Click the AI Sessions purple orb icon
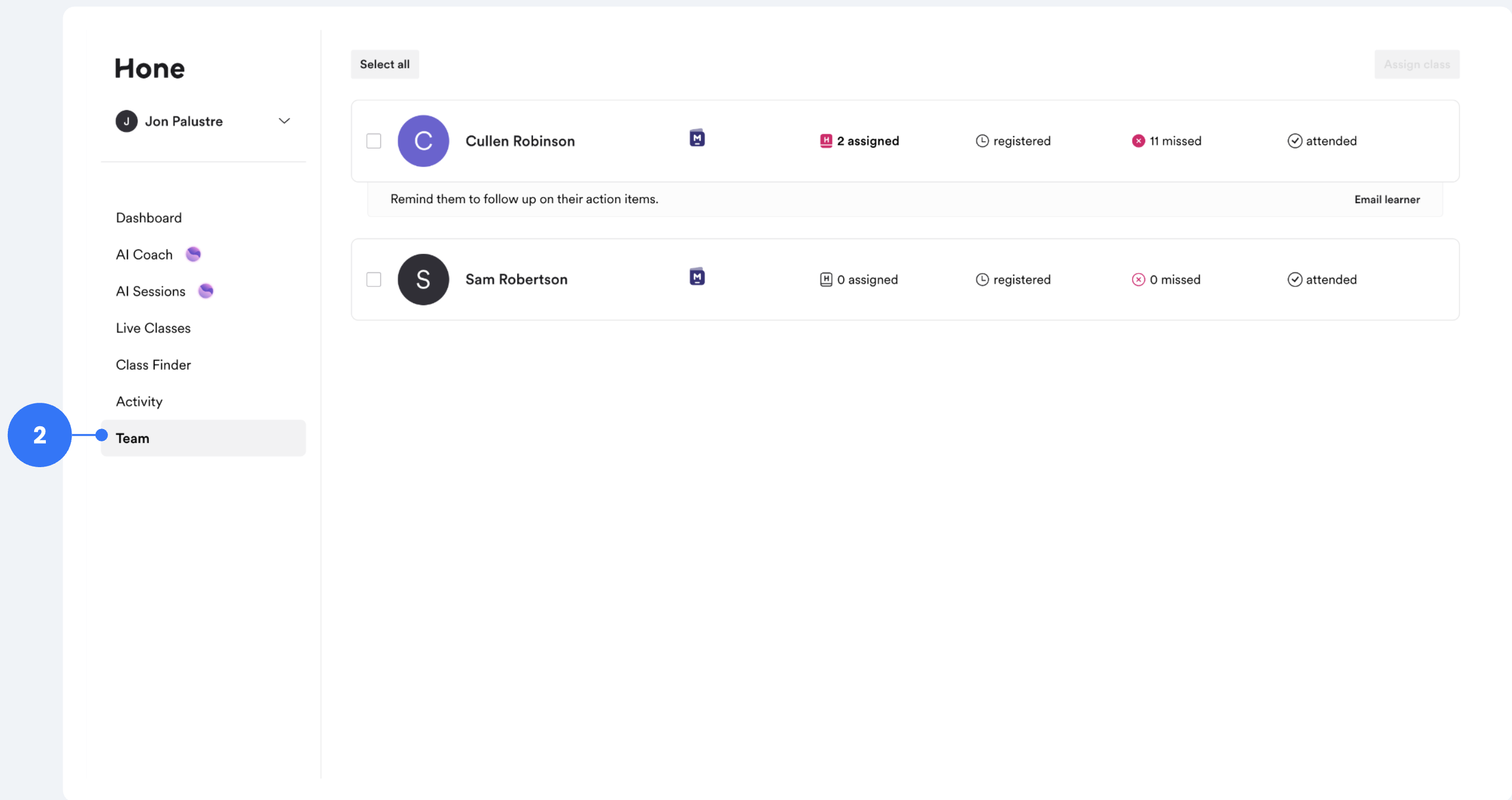This screenshot has width=1512, height=800. [x=205, y=291]
